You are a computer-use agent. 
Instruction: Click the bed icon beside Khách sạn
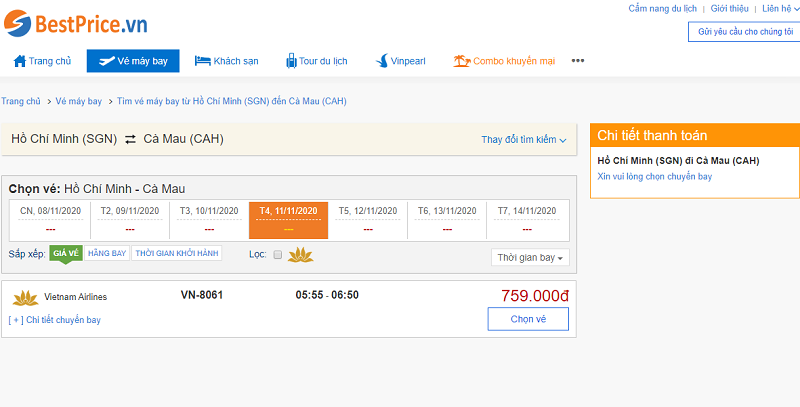click(x=203, y=61)
